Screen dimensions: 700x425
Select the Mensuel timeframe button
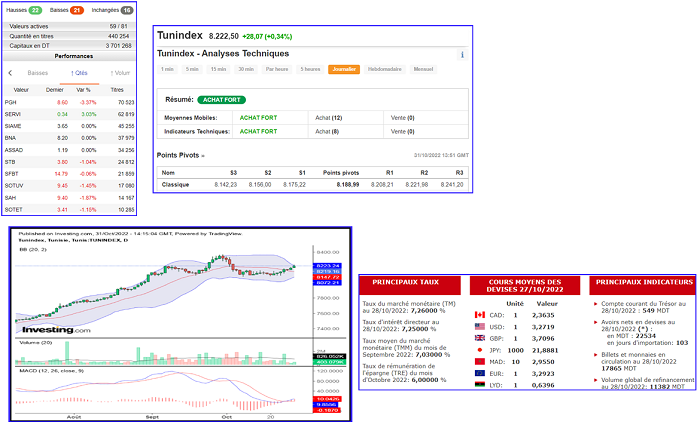(x=423, y=69)
